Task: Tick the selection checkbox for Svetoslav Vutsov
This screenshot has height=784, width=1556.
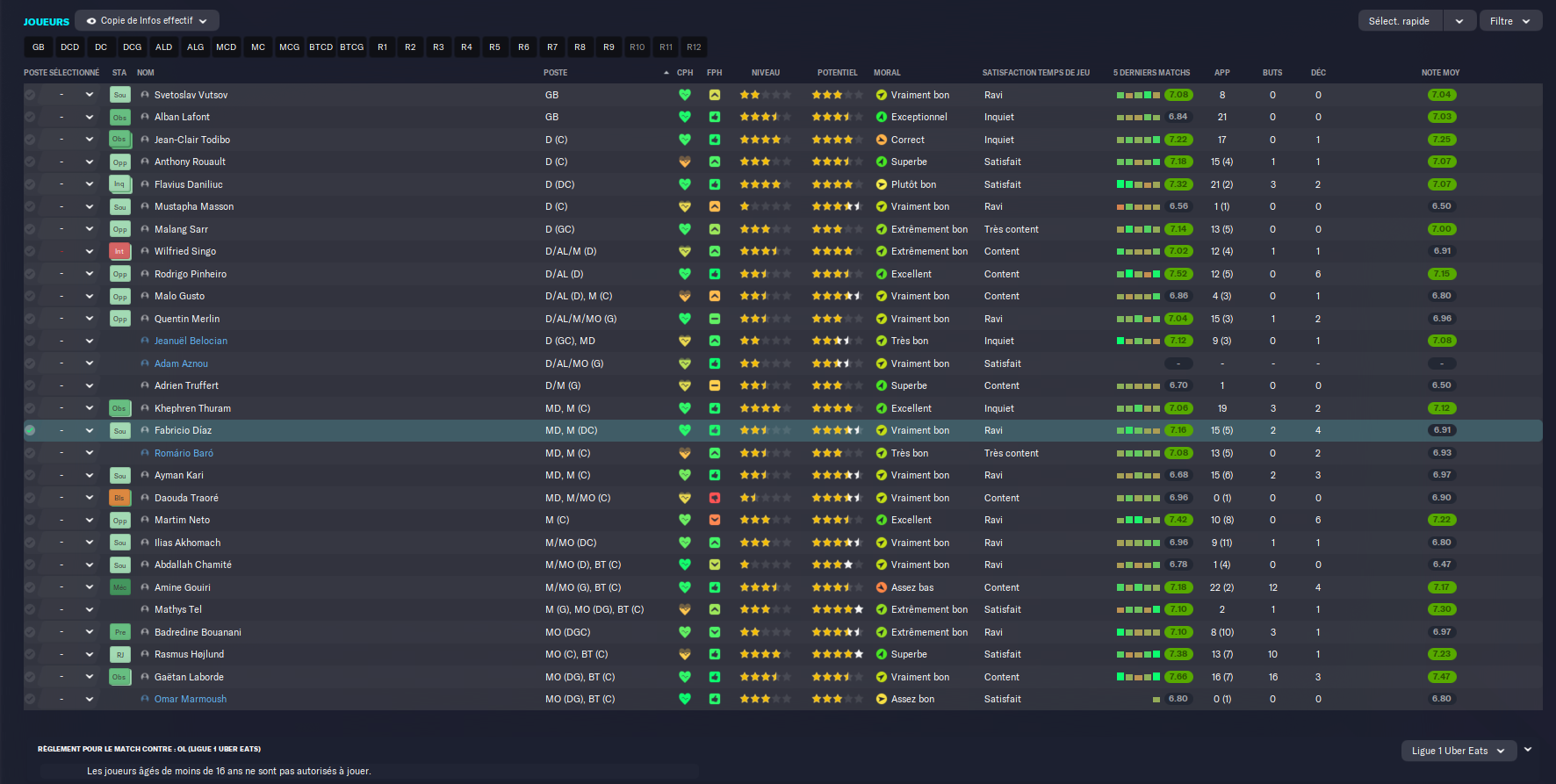Action: (x=30, y=95)
